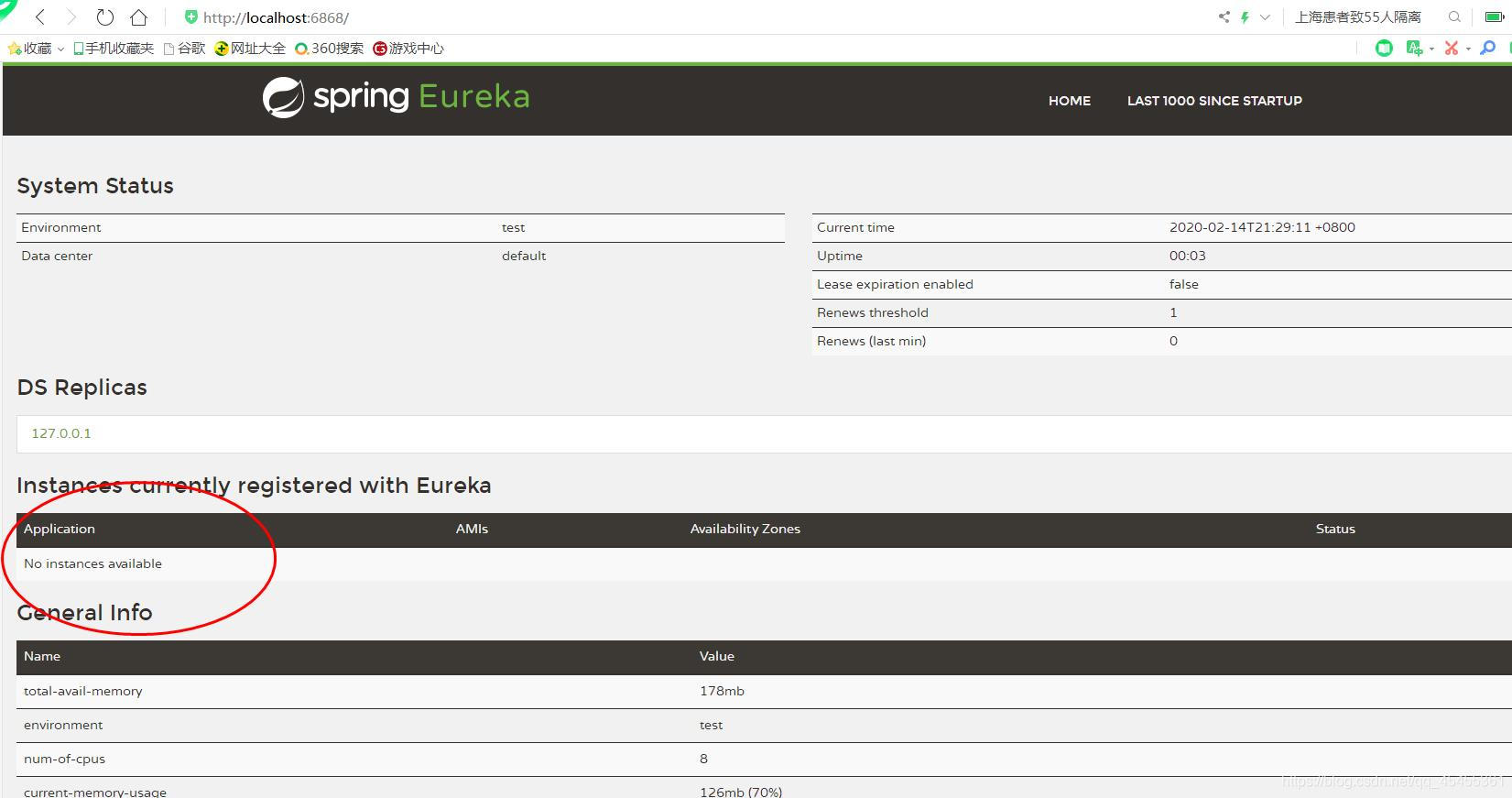
Task: Open the 谷歌 bookmark
Action: click(184, 49)
